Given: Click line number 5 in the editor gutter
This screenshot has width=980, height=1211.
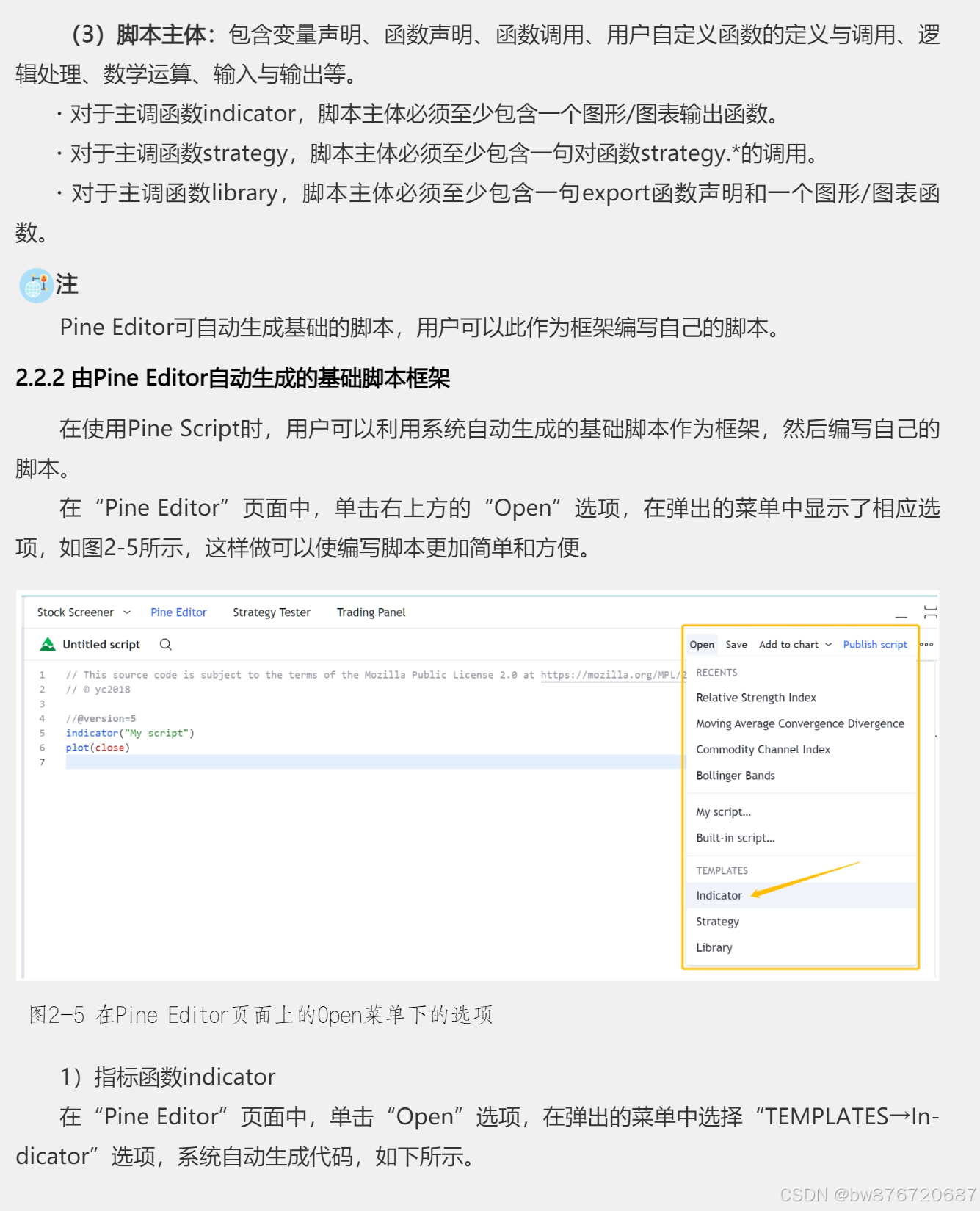Looking at the screenshot, I should point(42,733).
